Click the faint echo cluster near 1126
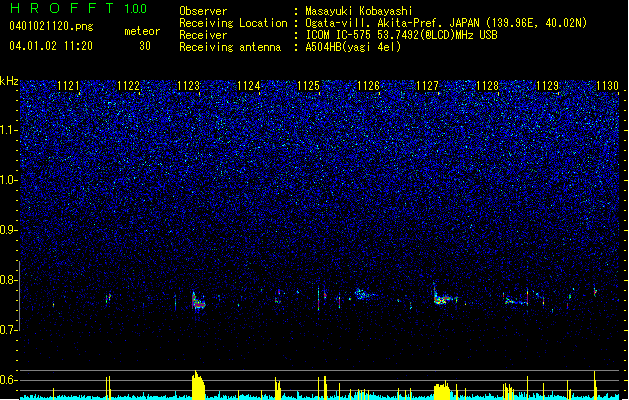Image resolution: width=629 pixels, height=400 pixels. tap(364, 294)
